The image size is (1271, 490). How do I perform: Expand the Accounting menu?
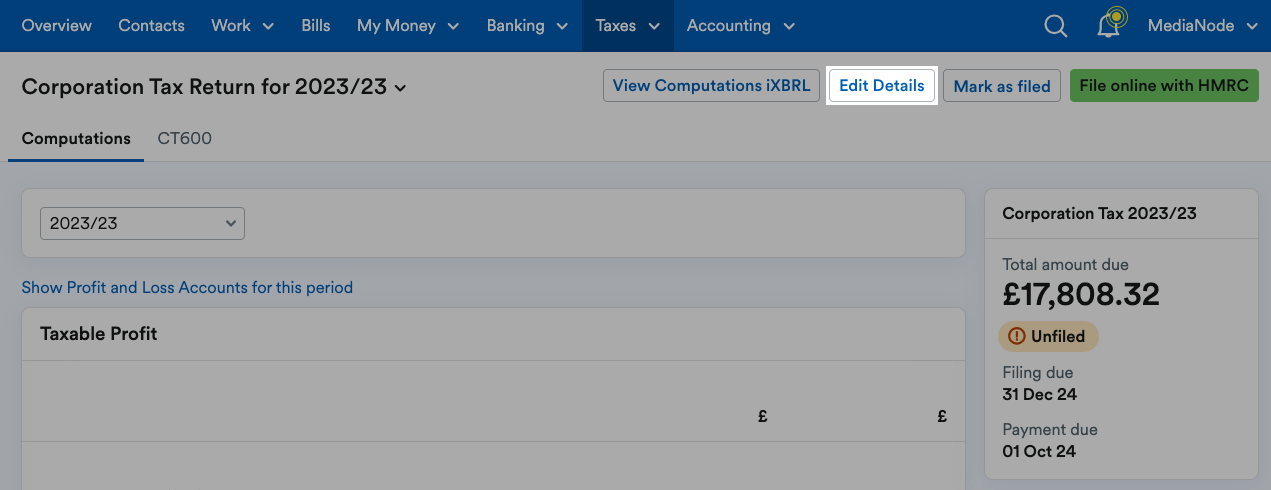click(x=740, y=26)
